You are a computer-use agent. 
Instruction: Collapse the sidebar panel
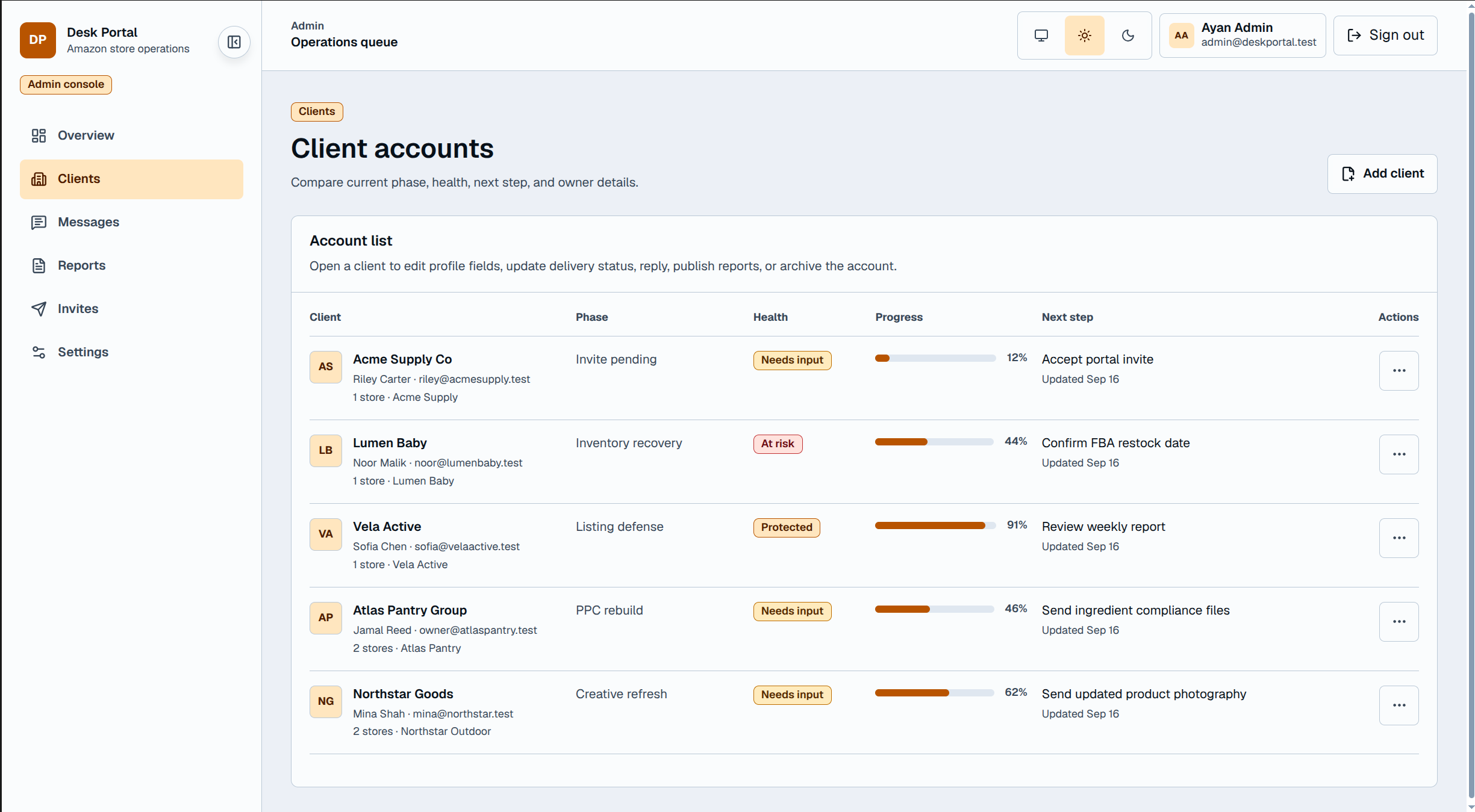(x=234, y=42)
